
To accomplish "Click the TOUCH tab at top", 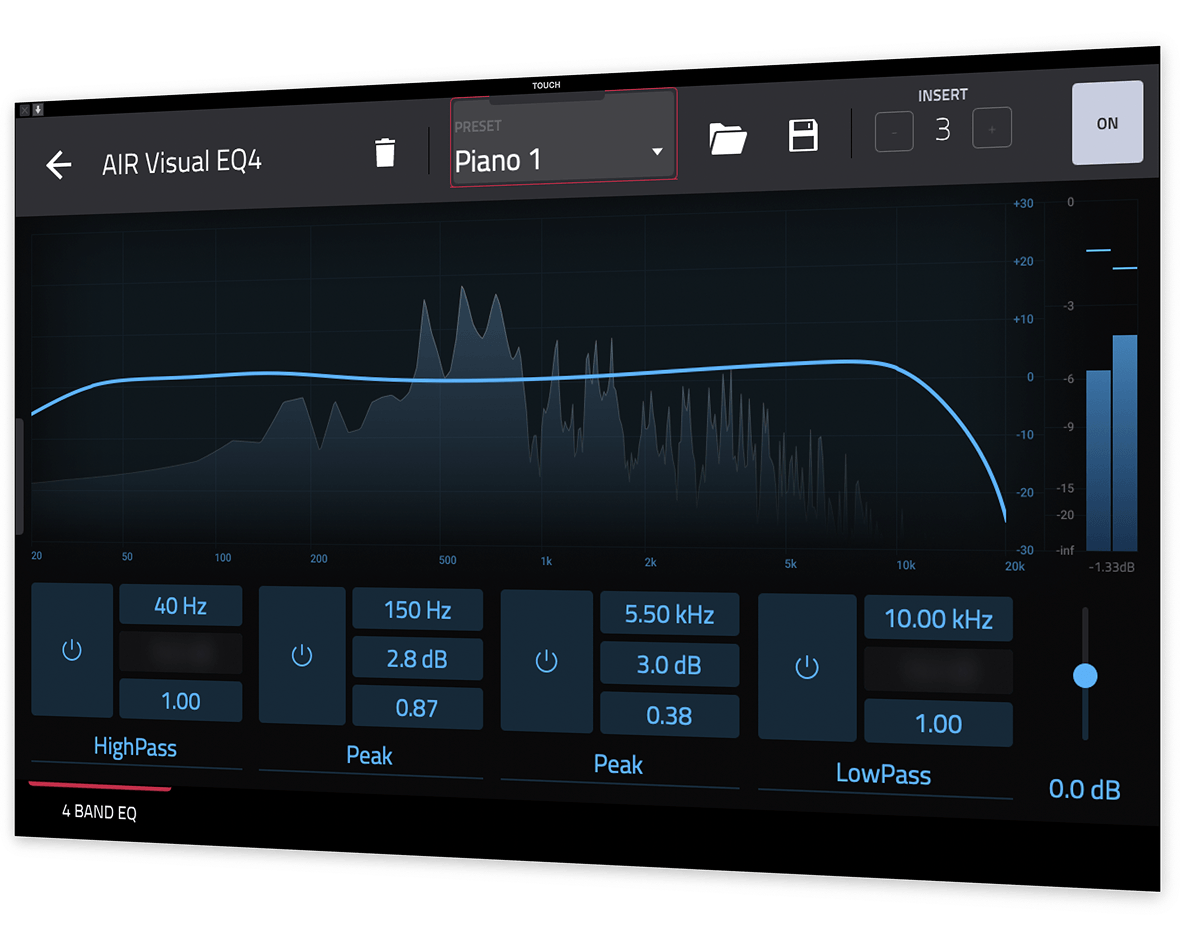I will point(546,86).
